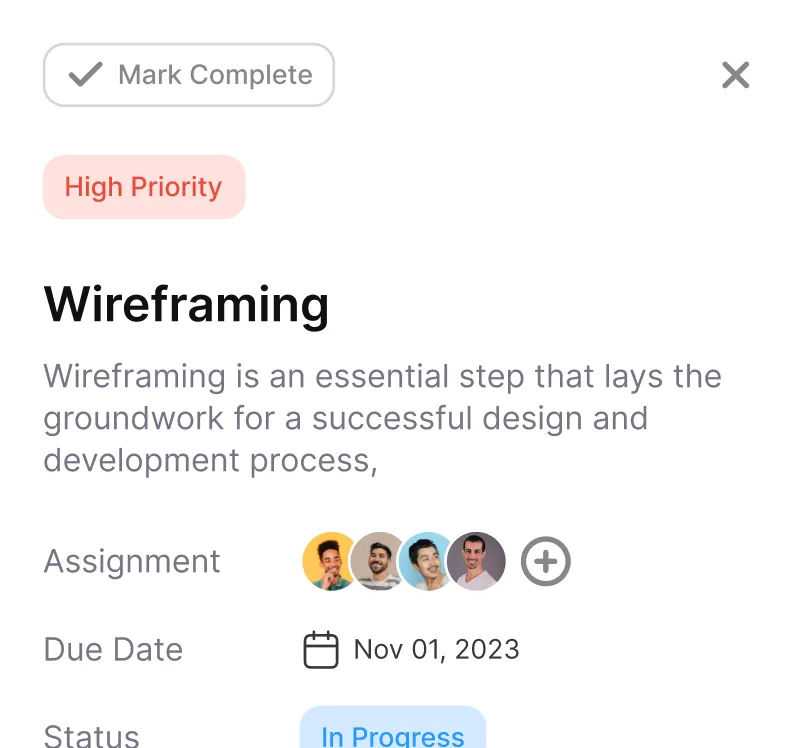Image resolution: width=800 pixels, height=748 pixels.
Task: Select the last assignee avatar on gray background
Action: [476, 561]
